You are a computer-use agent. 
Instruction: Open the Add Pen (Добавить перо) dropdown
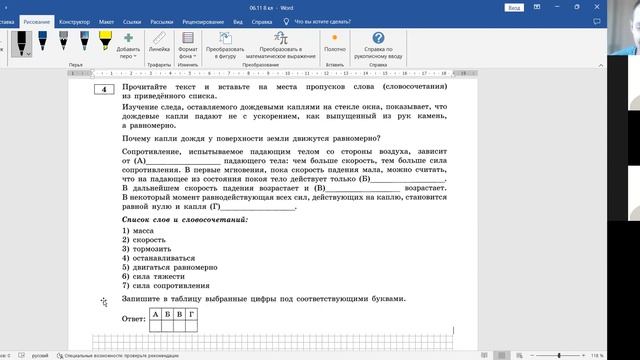coord(128,46)
